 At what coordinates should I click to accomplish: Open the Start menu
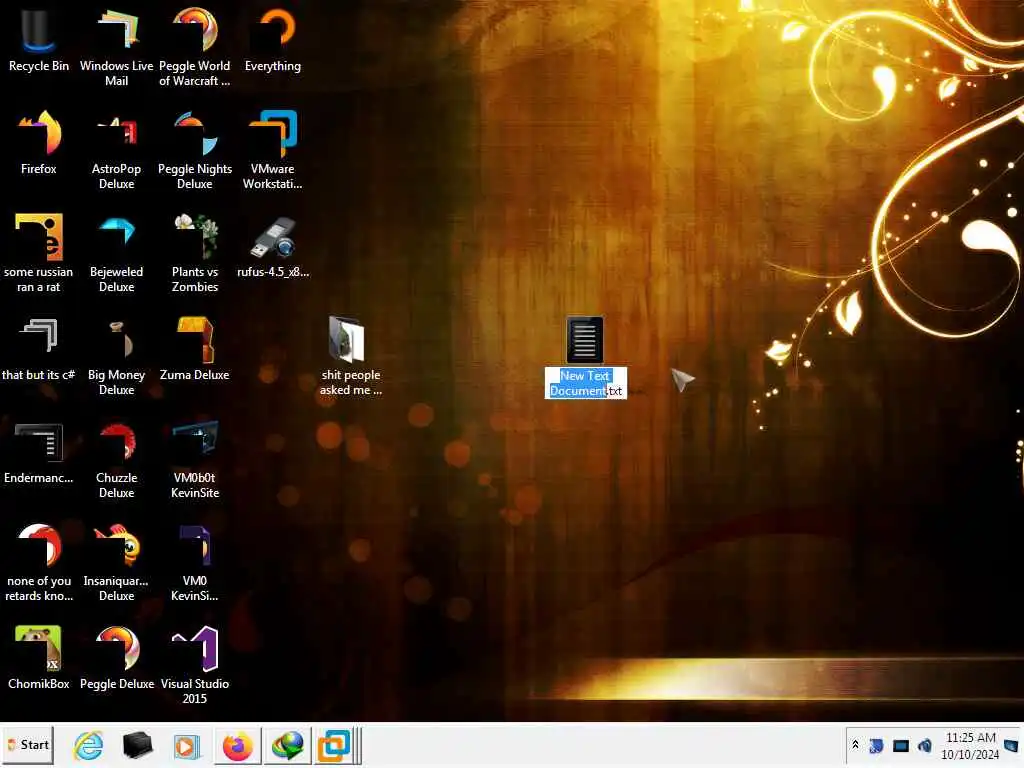coord(27,744)
